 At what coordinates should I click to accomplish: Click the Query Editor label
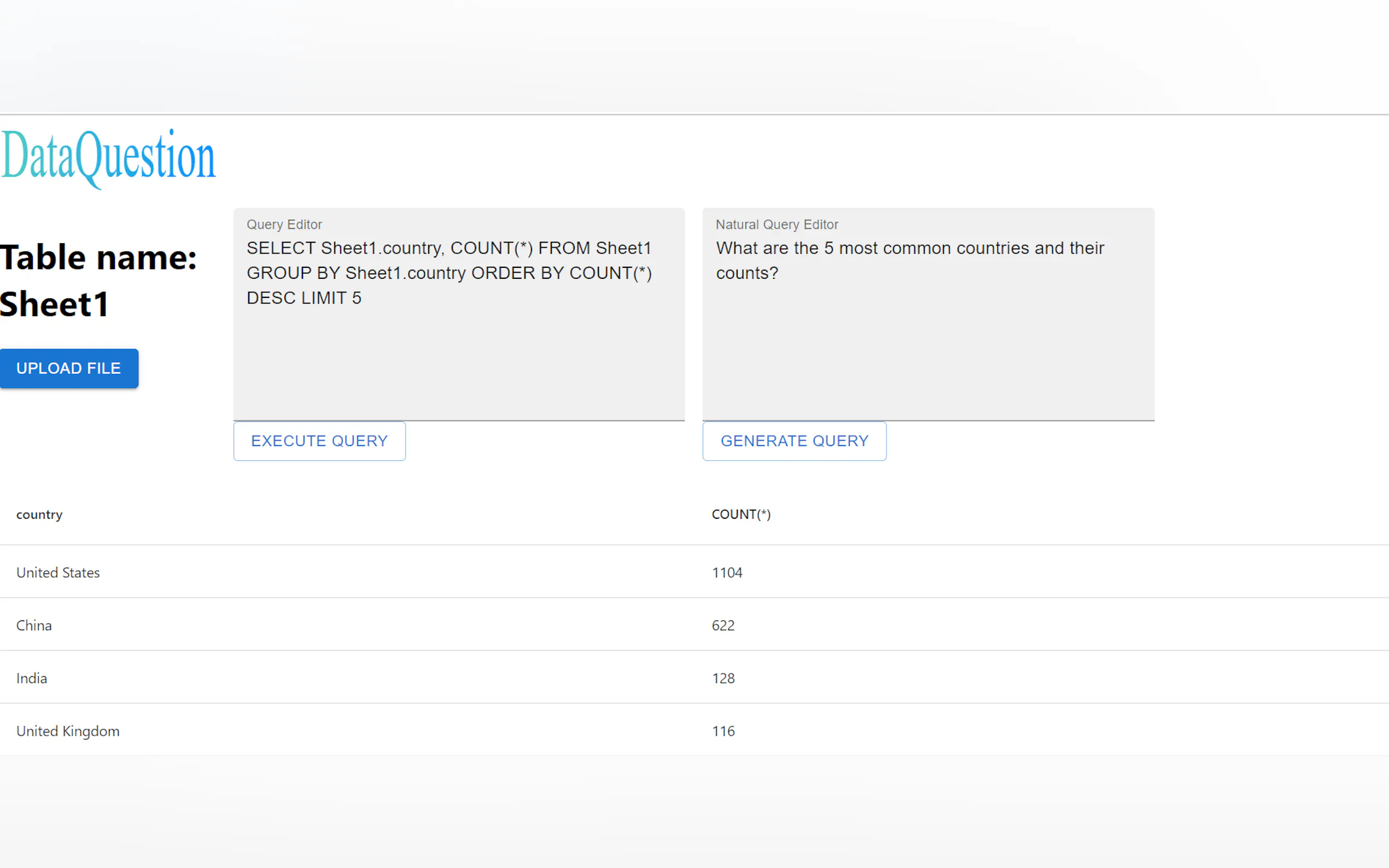(284, 225)
